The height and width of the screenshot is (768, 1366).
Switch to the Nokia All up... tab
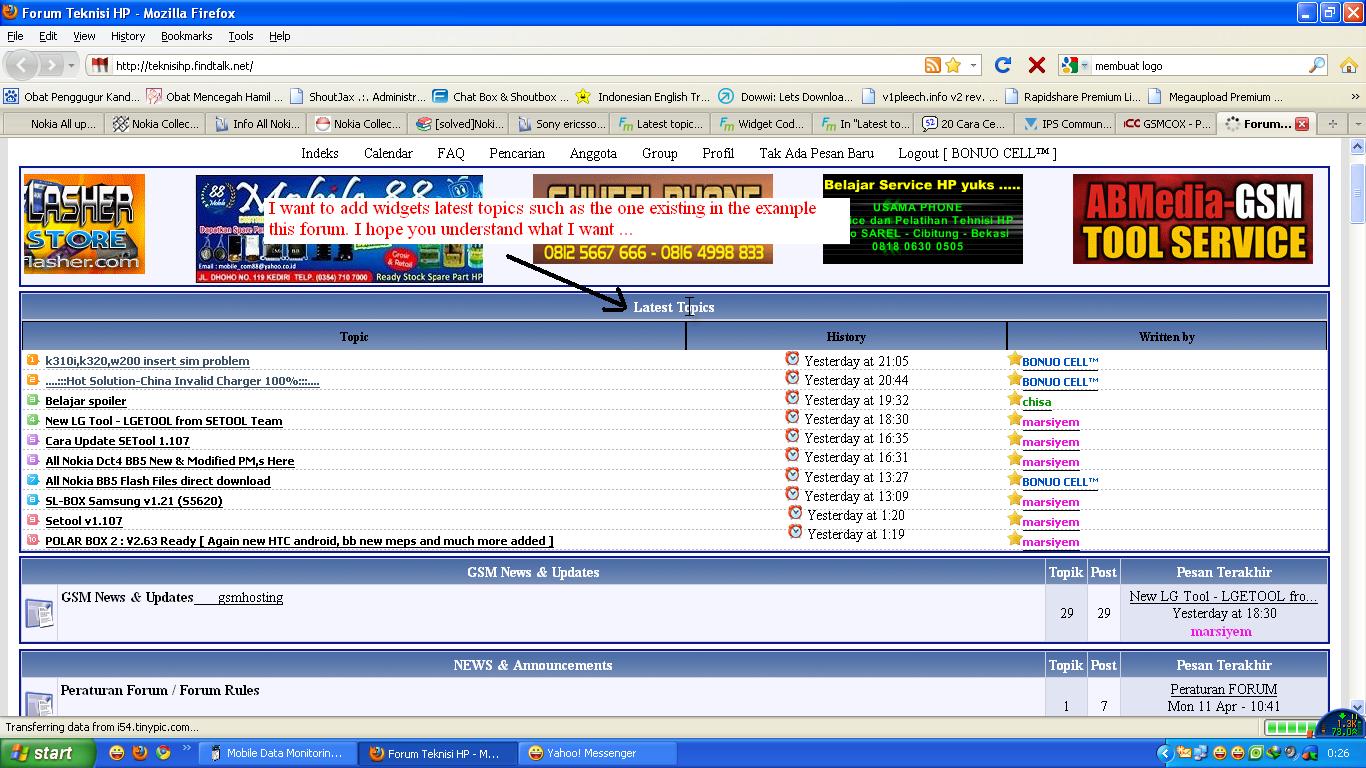tap(54, 124)
